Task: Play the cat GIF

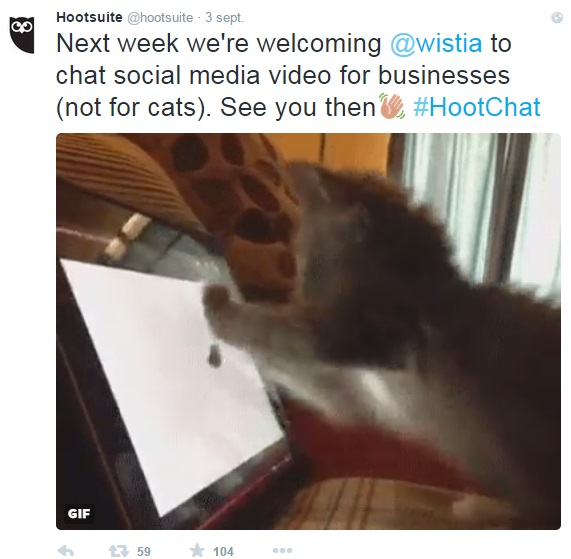Action: click(x=308, y=331)
